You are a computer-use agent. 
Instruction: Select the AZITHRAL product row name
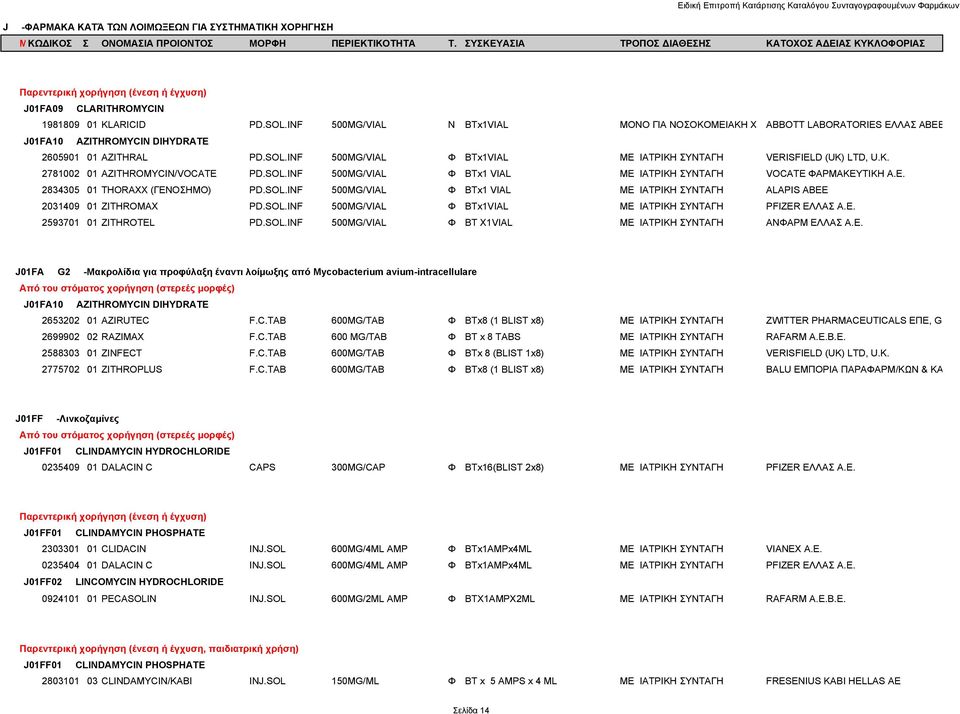[124, 157]
